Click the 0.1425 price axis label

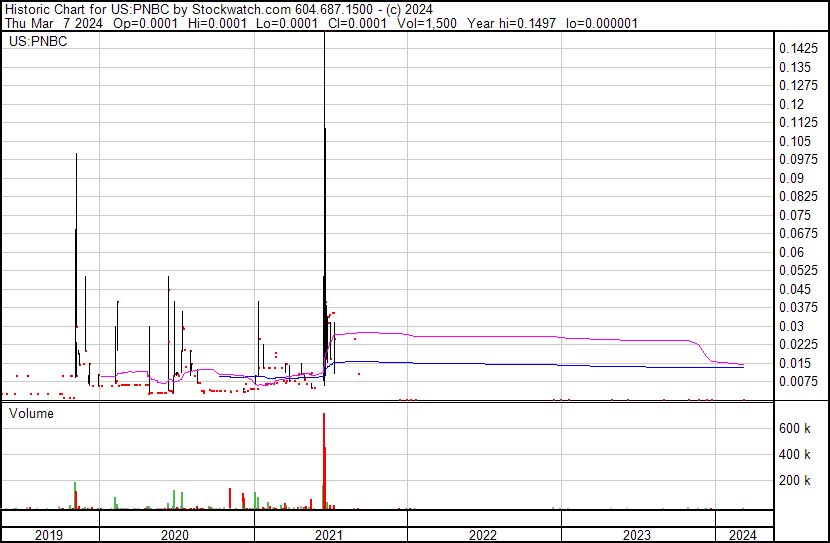(799, 49)
